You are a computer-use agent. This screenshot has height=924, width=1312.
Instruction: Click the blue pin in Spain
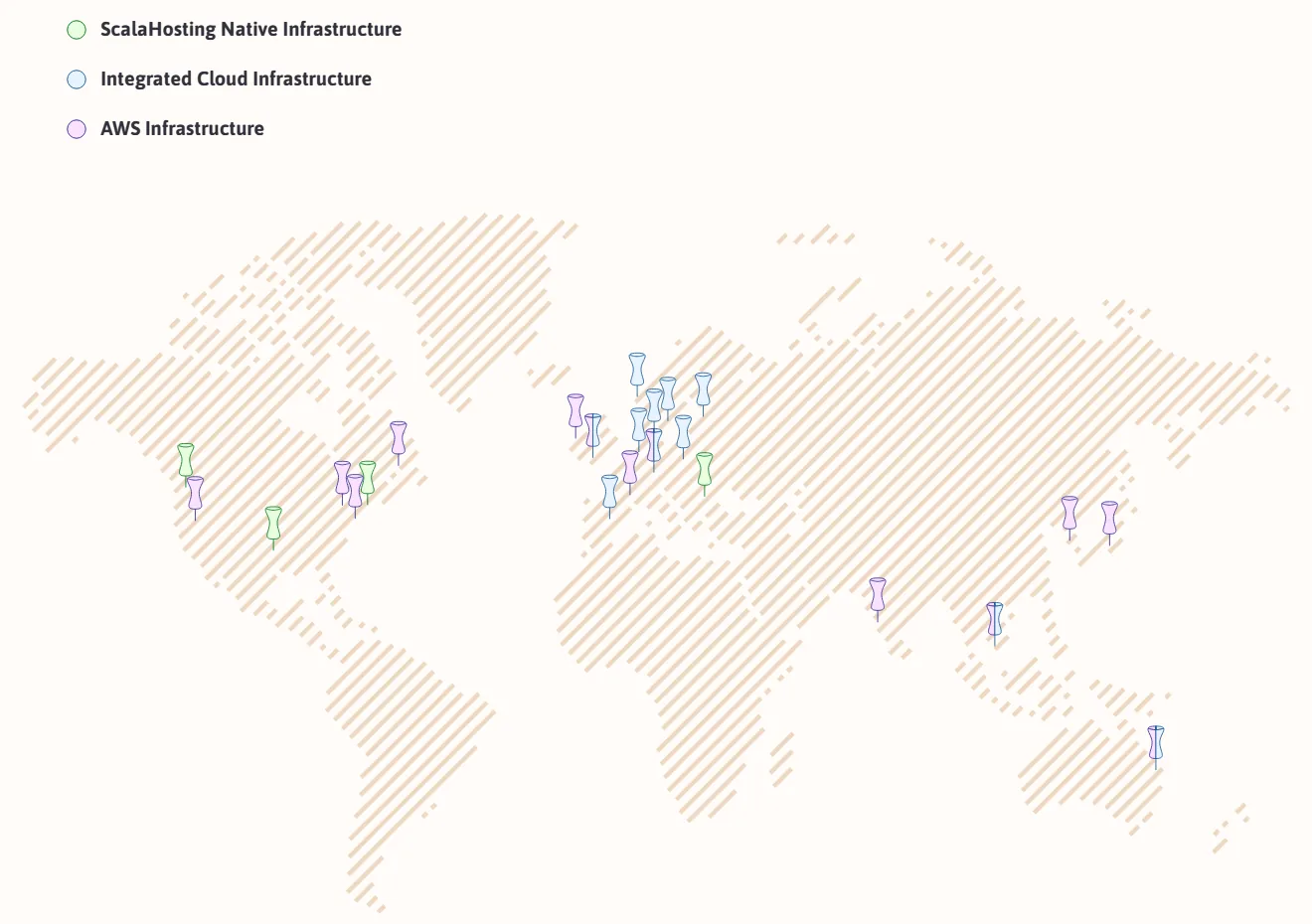[610, 494]
